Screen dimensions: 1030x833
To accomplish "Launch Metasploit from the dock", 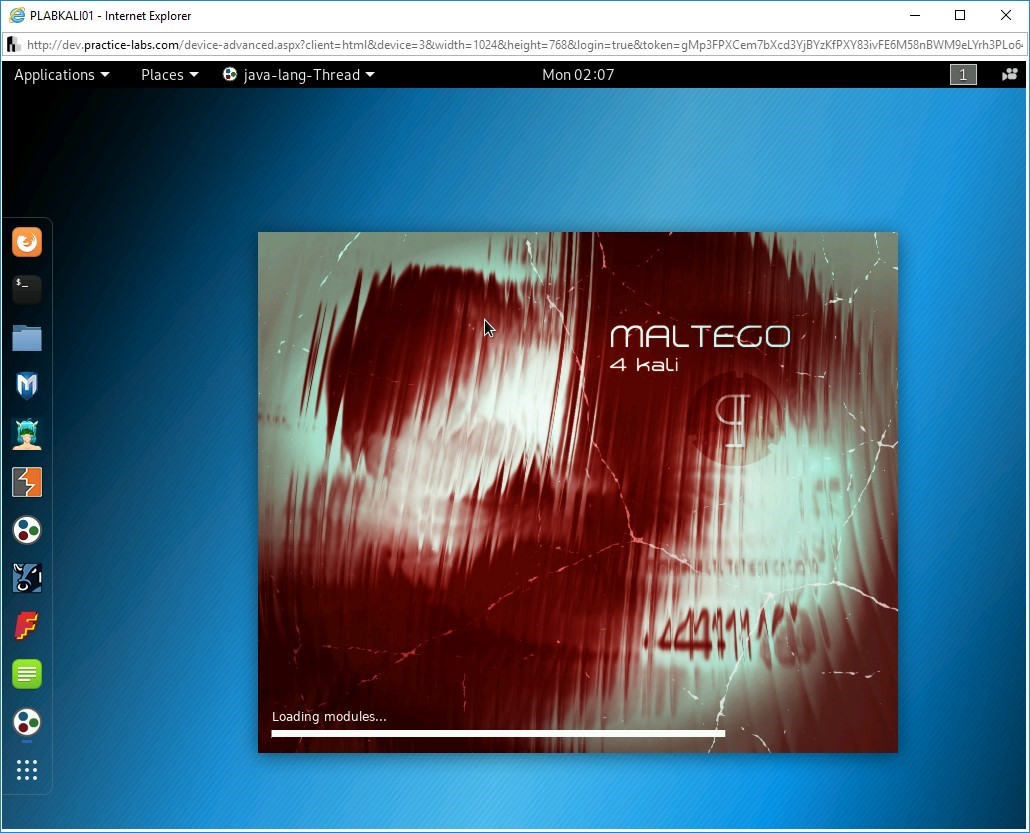I will coord(27,386).
